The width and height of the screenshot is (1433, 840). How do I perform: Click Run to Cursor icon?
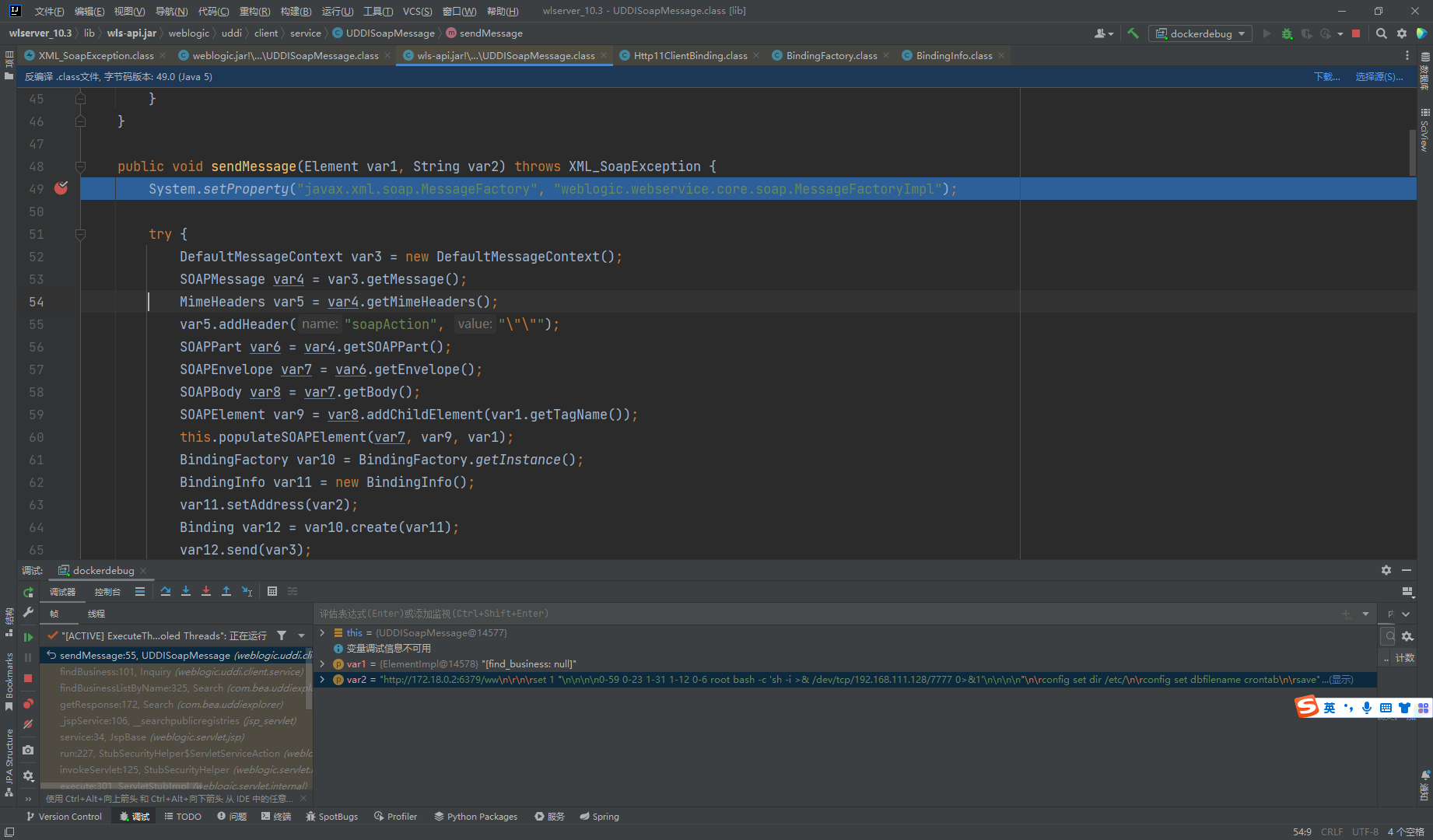pyautogui.click(x=247, y=591)
